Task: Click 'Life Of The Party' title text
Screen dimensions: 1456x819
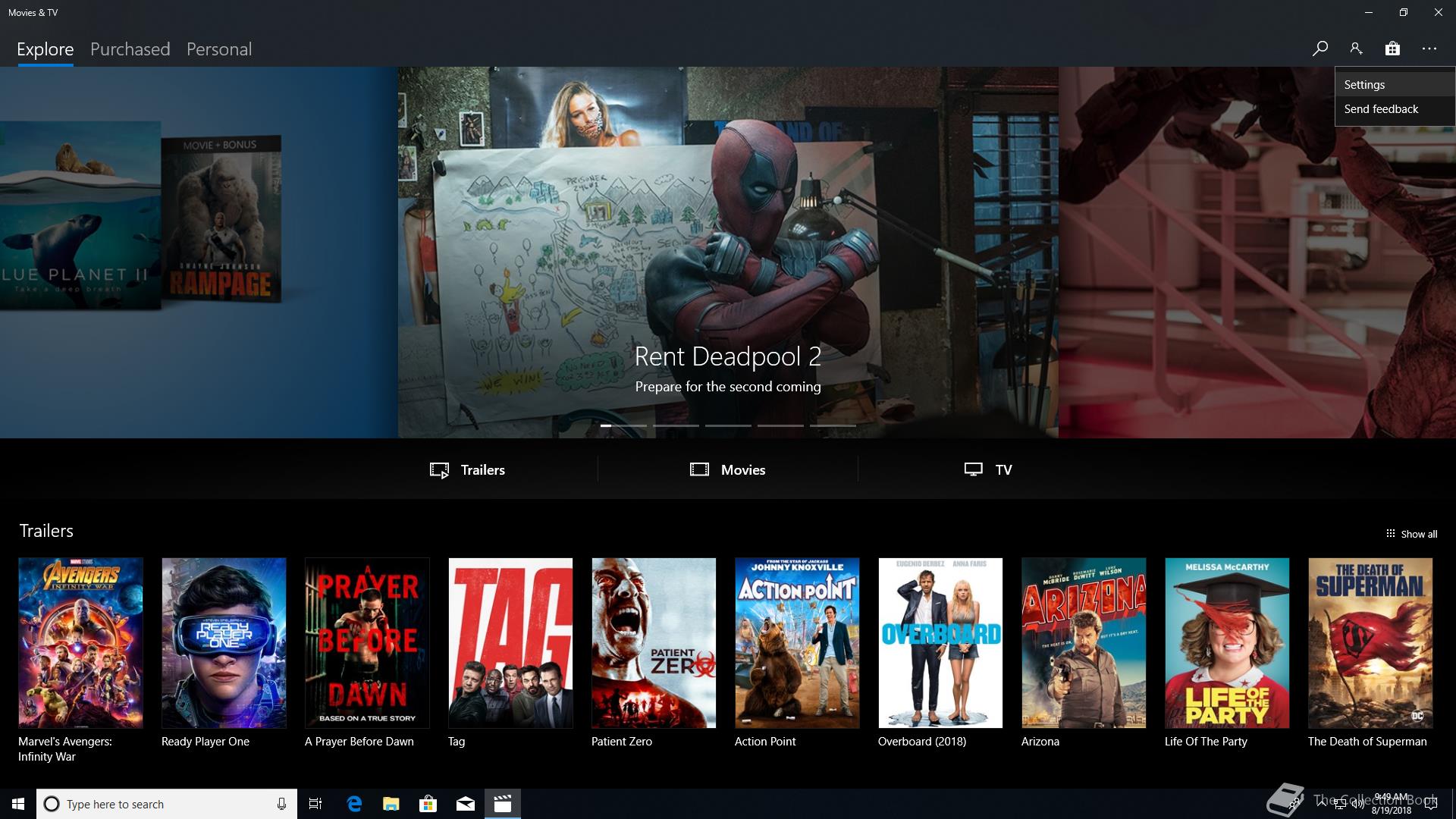Action: (x=1206, y=742)
